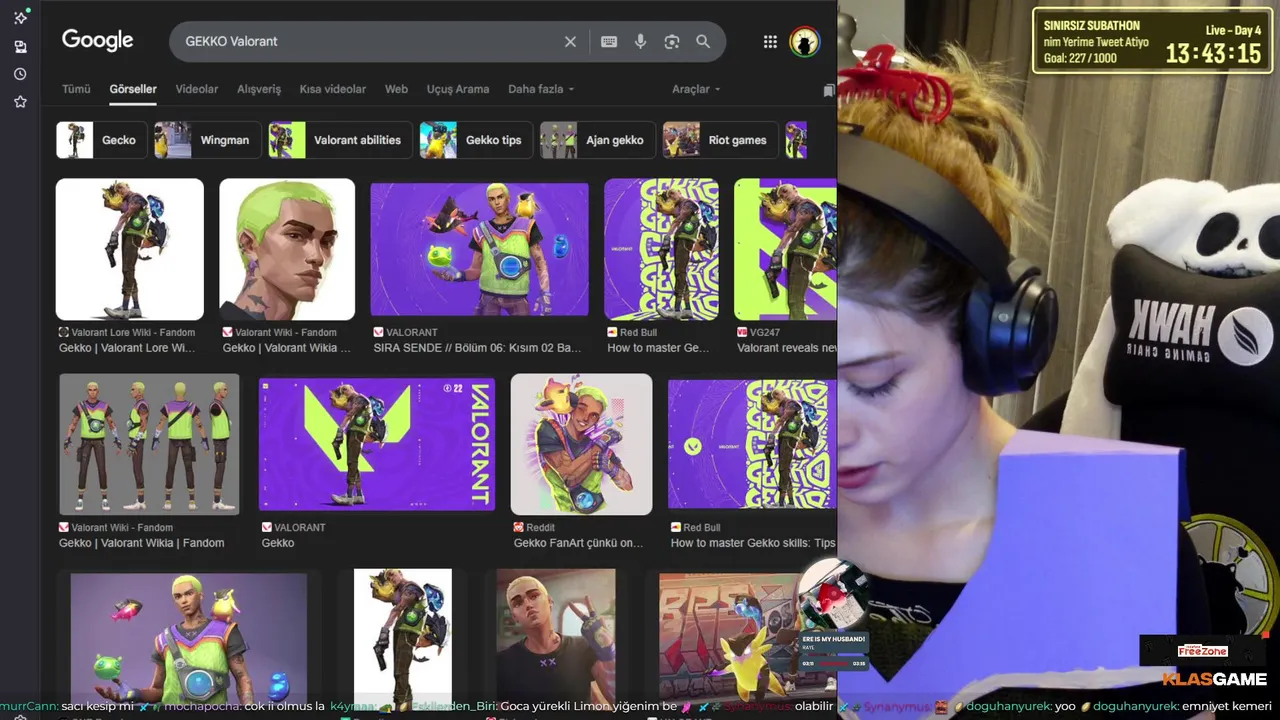Expand the Daha fazla dropdown
The width and height of the screenshot is (1280, 720).
pos(541,89)
